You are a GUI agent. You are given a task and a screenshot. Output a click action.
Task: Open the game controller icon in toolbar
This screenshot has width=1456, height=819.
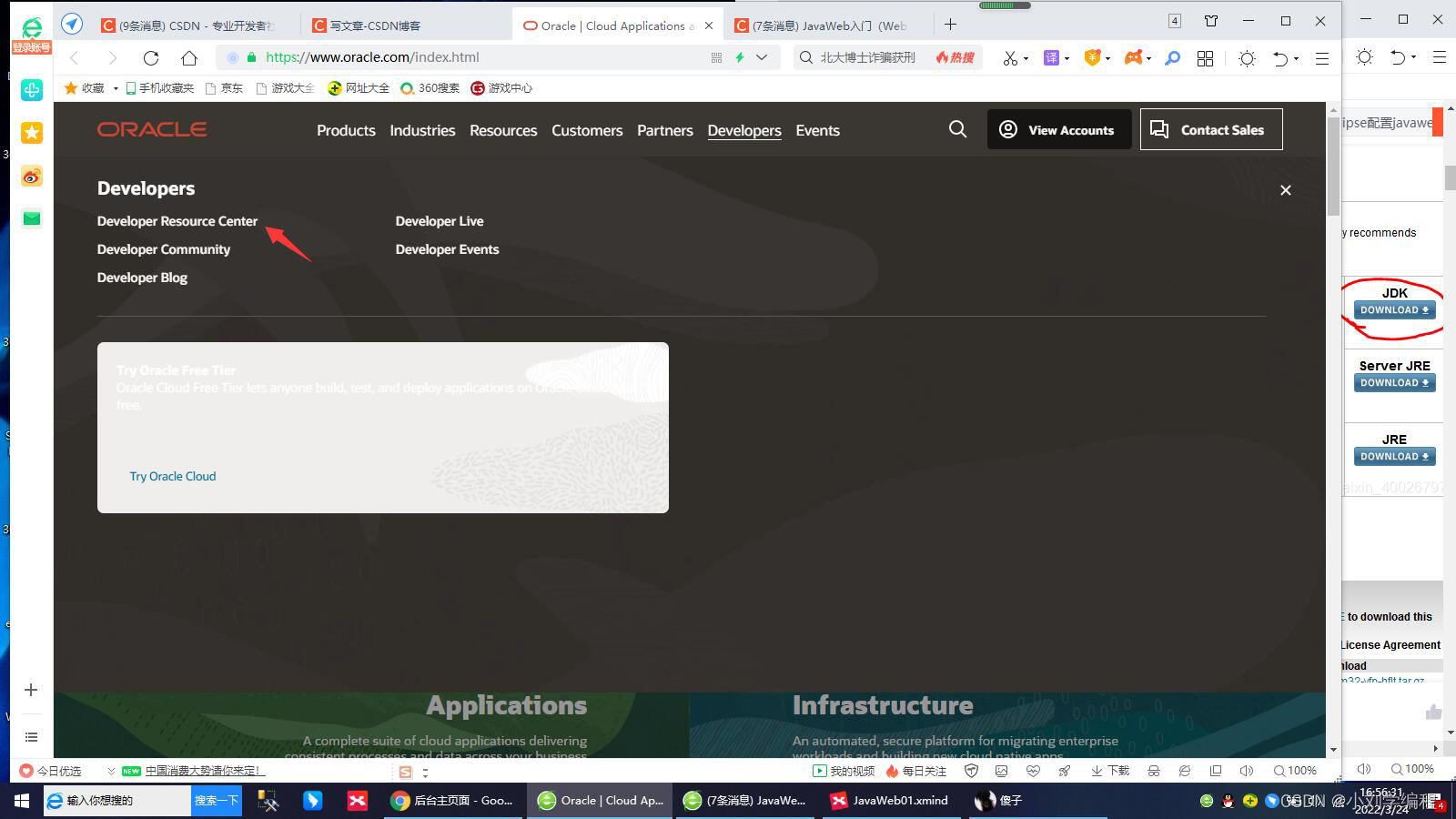pyautogui.click(x=1135, y=57)
